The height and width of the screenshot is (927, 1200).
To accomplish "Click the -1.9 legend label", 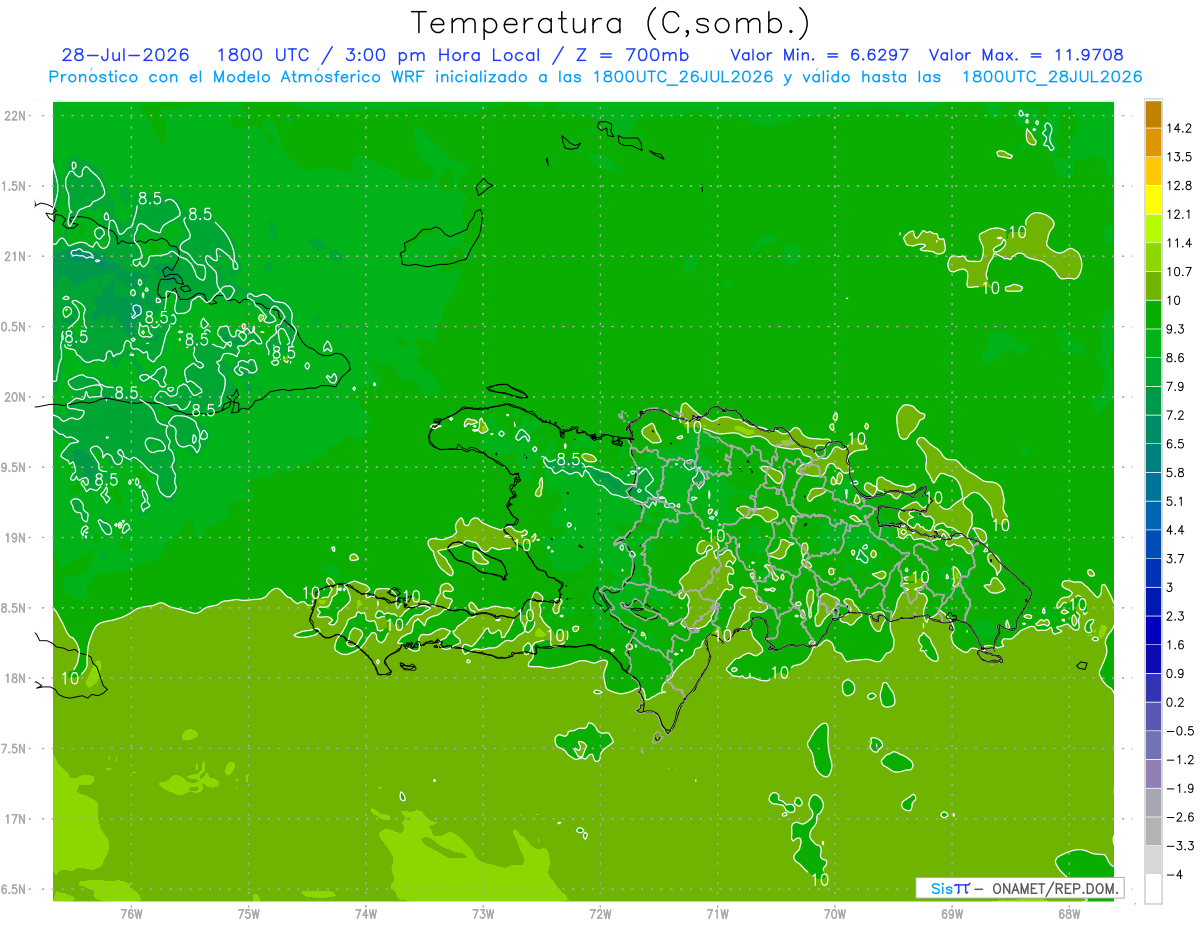I will coord(1180,788).
